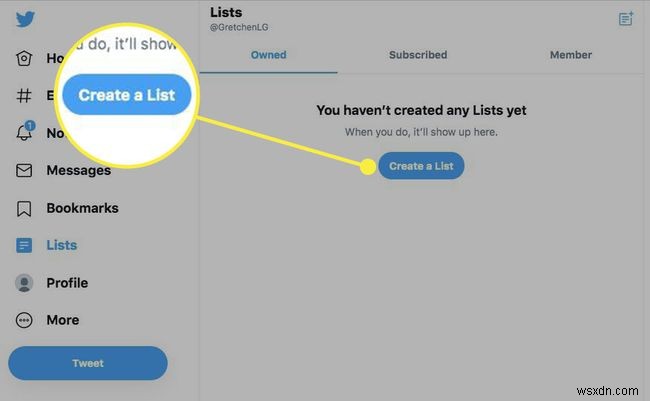Click the Bookmarks ribbon icon

25,208
